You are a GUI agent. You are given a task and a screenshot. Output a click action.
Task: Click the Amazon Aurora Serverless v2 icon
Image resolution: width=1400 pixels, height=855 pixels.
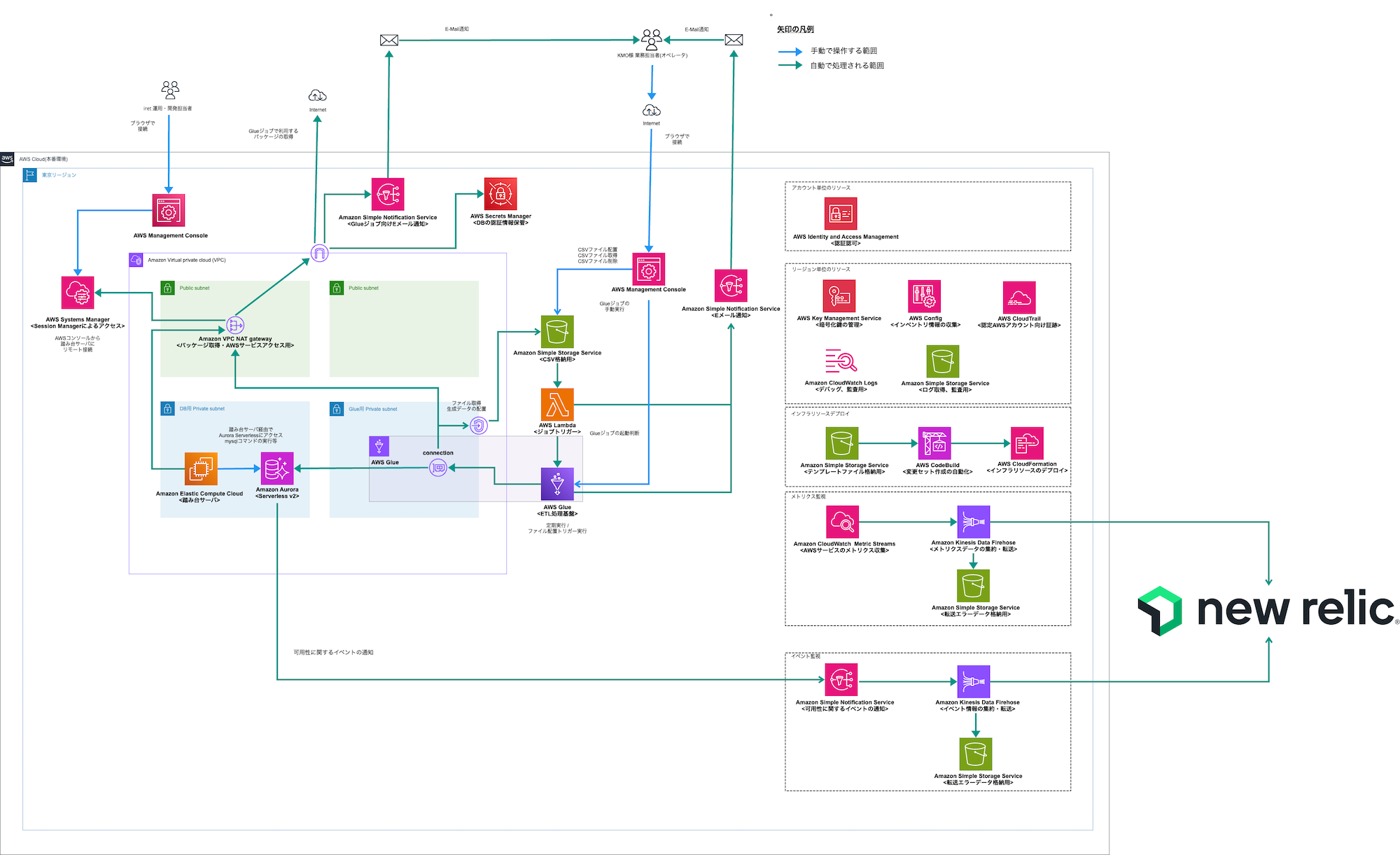(277, 468)
